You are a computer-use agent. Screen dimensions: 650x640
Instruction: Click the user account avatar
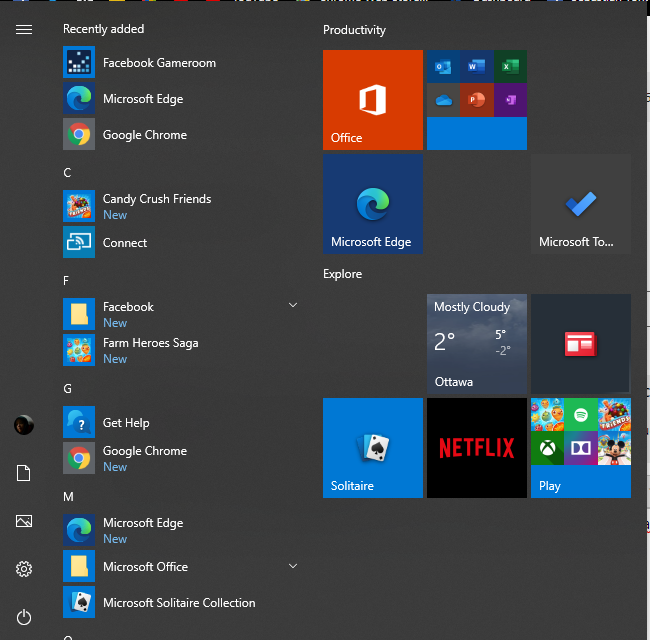pos(24,425)
